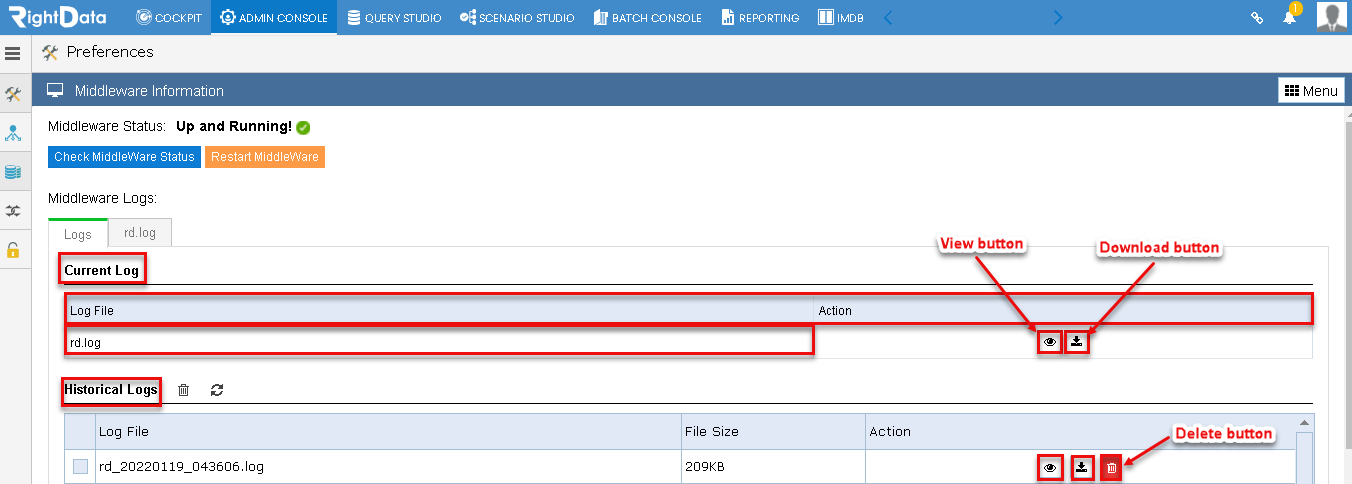Tick the checkbox for rd_20220119_043606.log
The image size is (1352, 484).
tap(80, 466)
